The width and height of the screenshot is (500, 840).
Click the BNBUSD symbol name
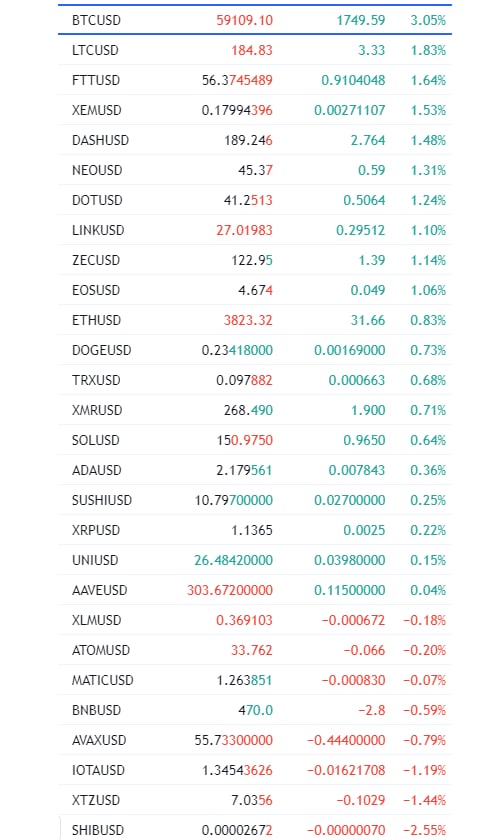tap(96, 710)
